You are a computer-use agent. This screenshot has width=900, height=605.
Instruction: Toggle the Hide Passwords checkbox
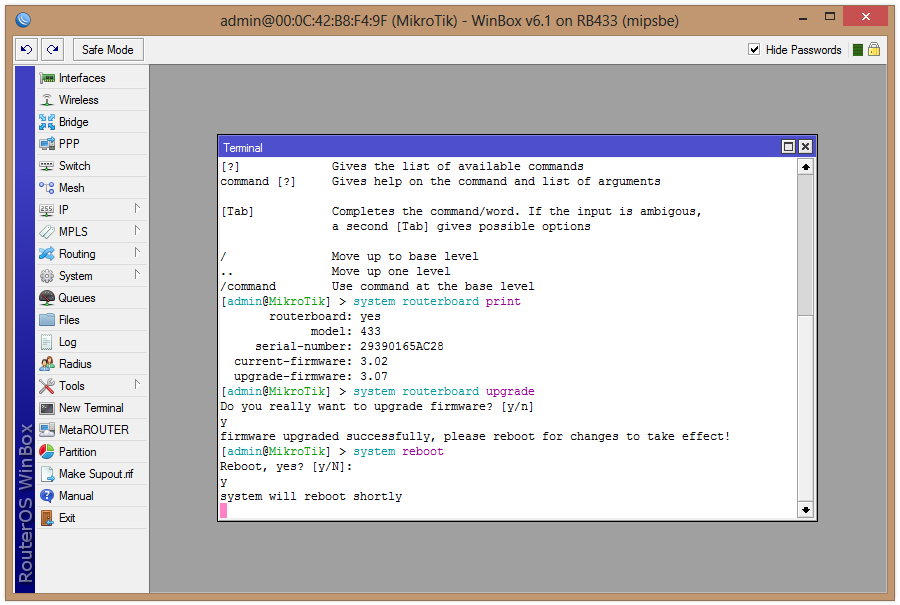point(754,49)
